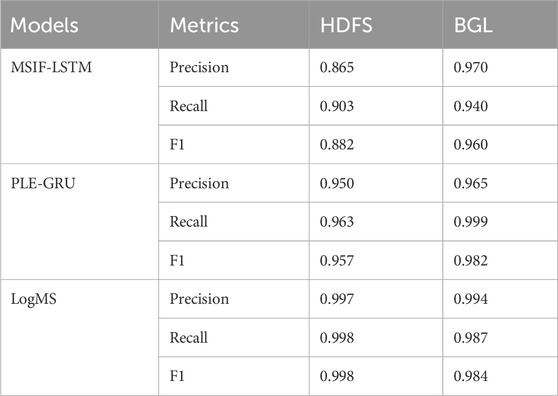The image size is (558, 396).
Task: Click the HDFS column header
Action: pos(346,26)
